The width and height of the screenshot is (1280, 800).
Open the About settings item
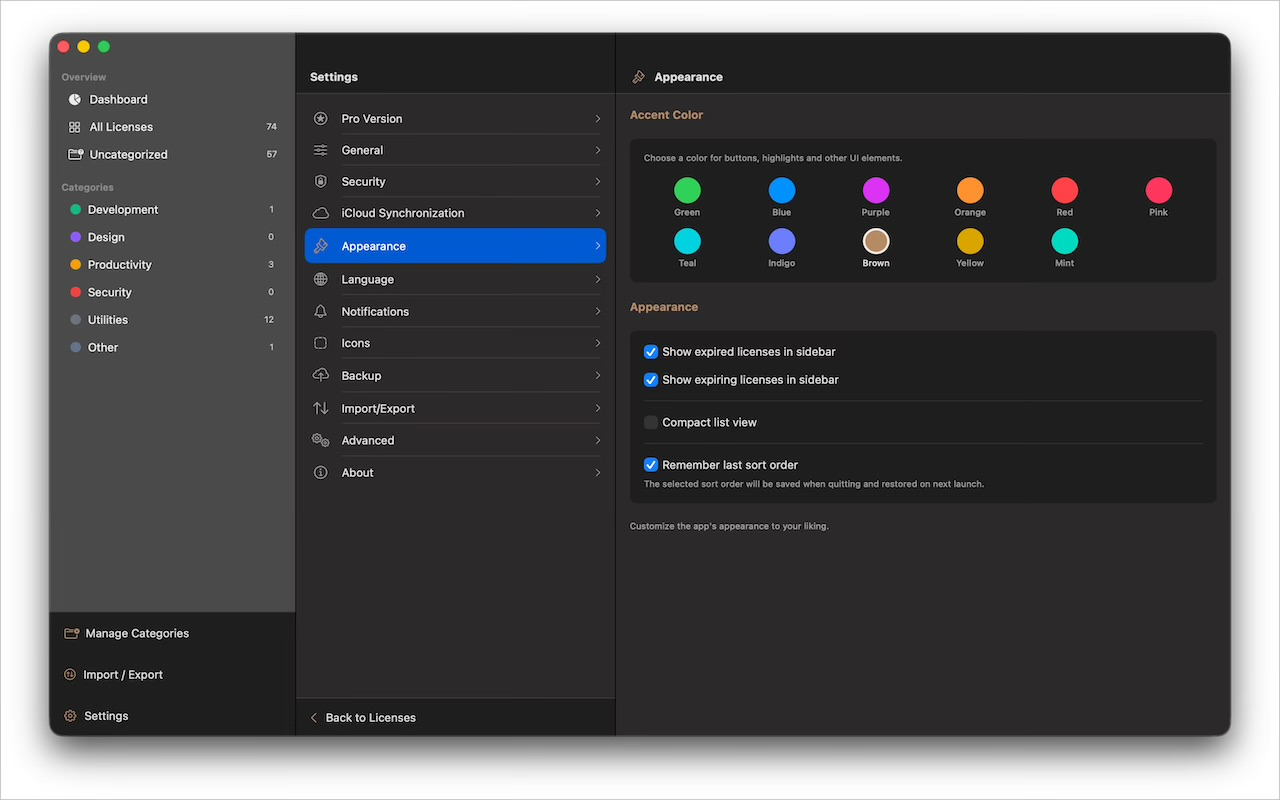tap(455, 473)
